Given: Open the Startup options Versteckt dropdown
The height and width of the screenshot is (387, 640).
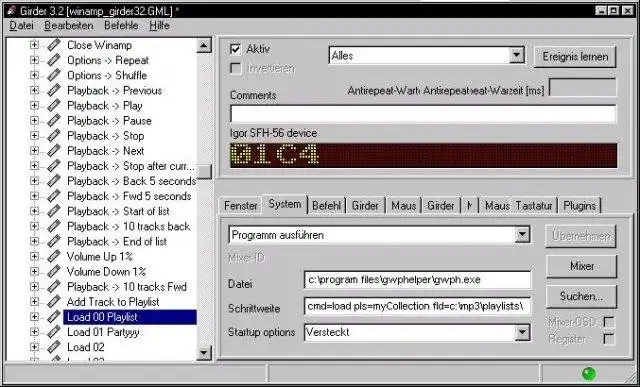Looking at the screenshot, I should click(x=522, y=332).
